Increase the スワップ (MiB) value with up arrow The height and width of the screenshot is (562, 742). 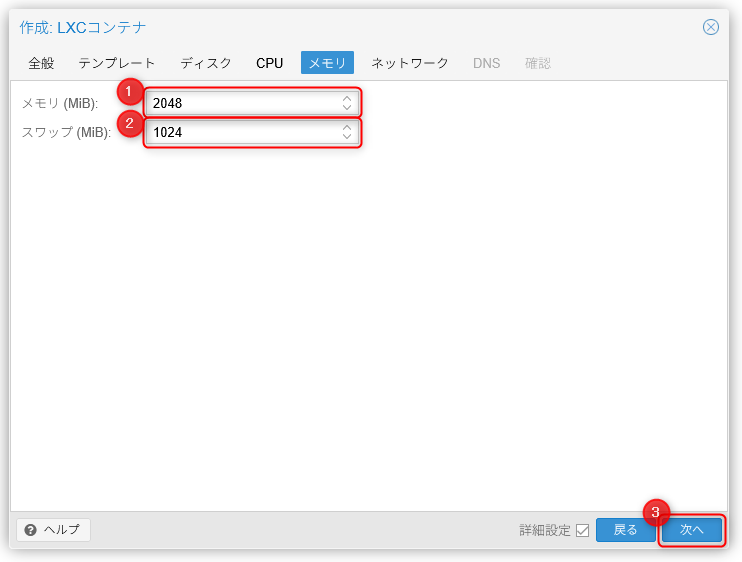[346, 127]
